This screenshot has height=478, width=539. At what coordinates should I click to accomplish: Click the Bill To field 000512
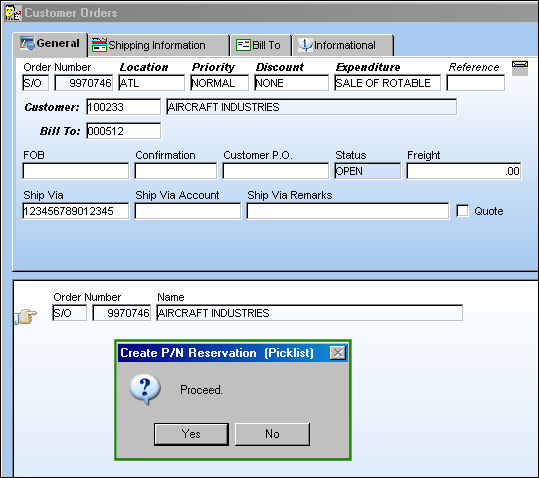pos(123,131)
